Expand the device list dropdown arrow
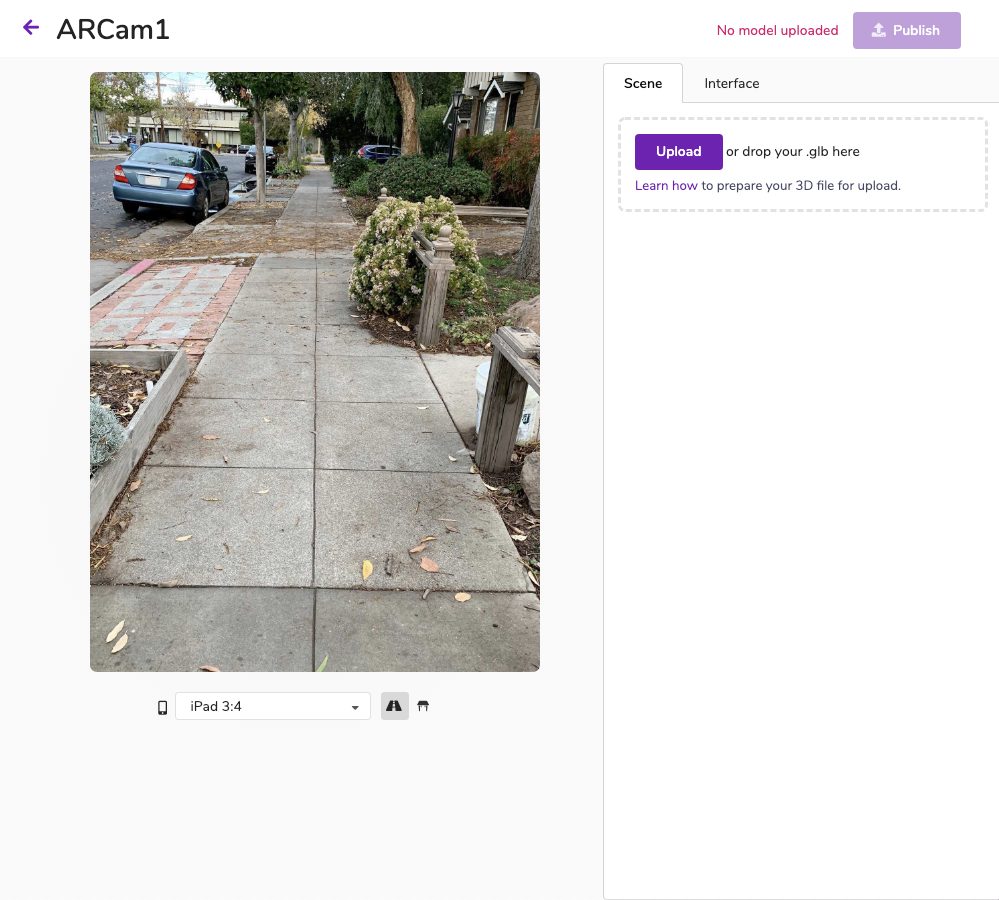 coord(355,707)
